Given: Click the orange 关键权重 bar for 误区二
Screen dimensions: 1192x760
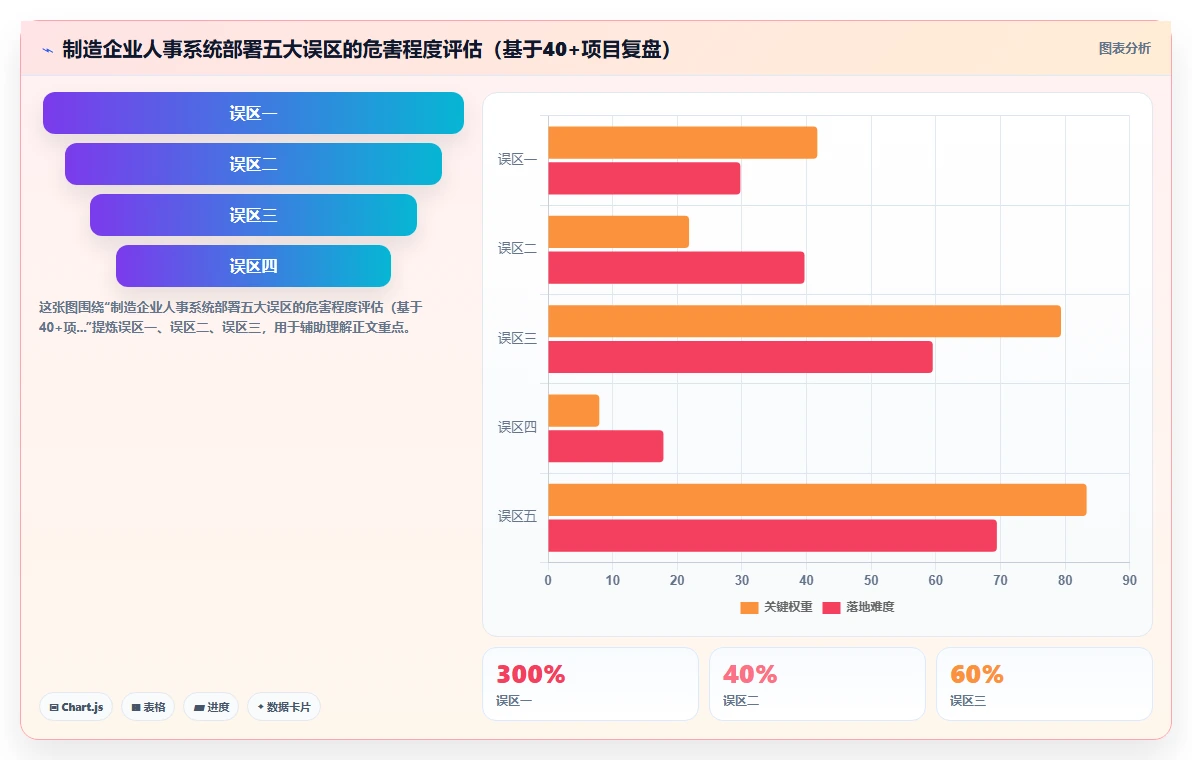Looking at the screenshot, I should coord(618,232).
